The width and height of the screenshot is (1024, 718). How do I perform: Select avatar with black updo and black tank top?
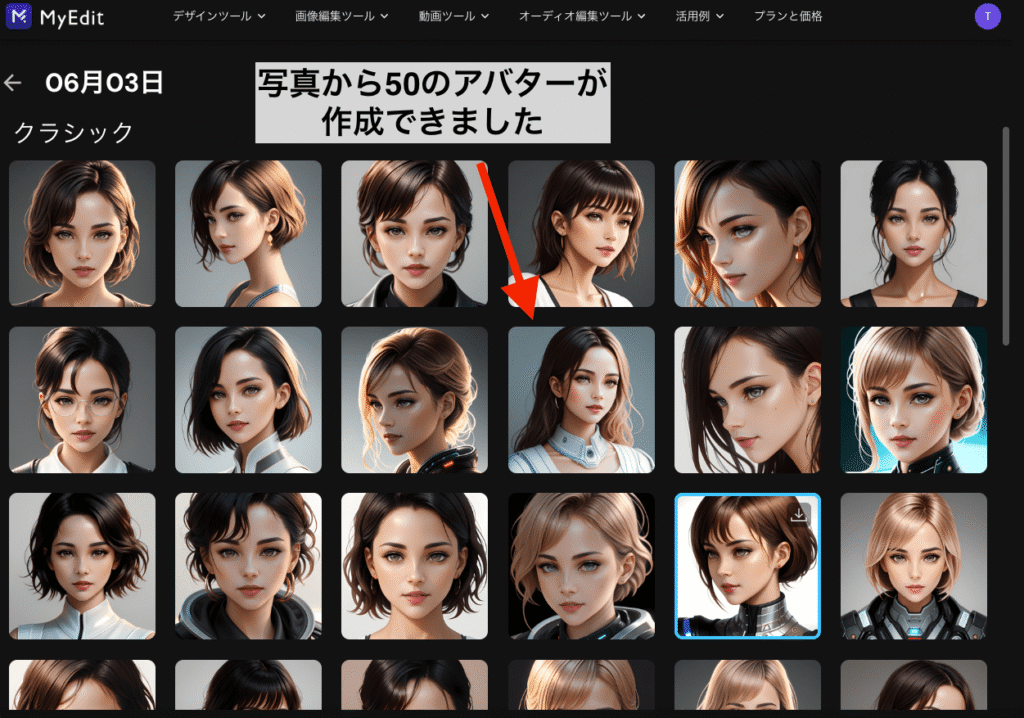914,233
